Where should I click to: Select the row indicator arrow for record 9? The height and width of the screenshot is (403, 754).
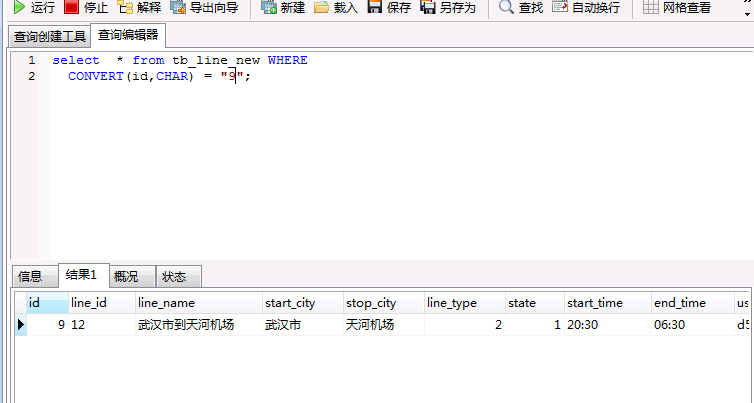(20, 325)
